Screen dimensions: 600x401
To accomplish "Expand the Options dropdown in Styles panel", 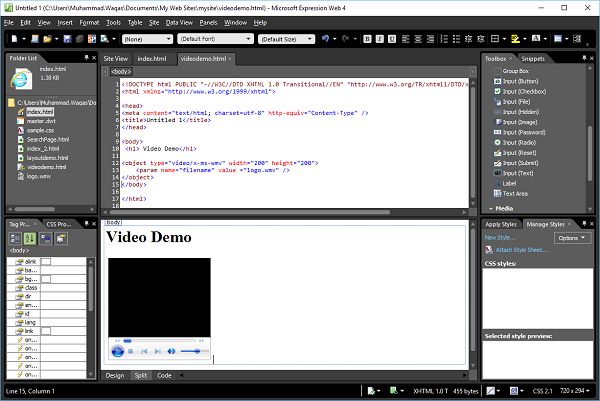I will tap(572, 239).
